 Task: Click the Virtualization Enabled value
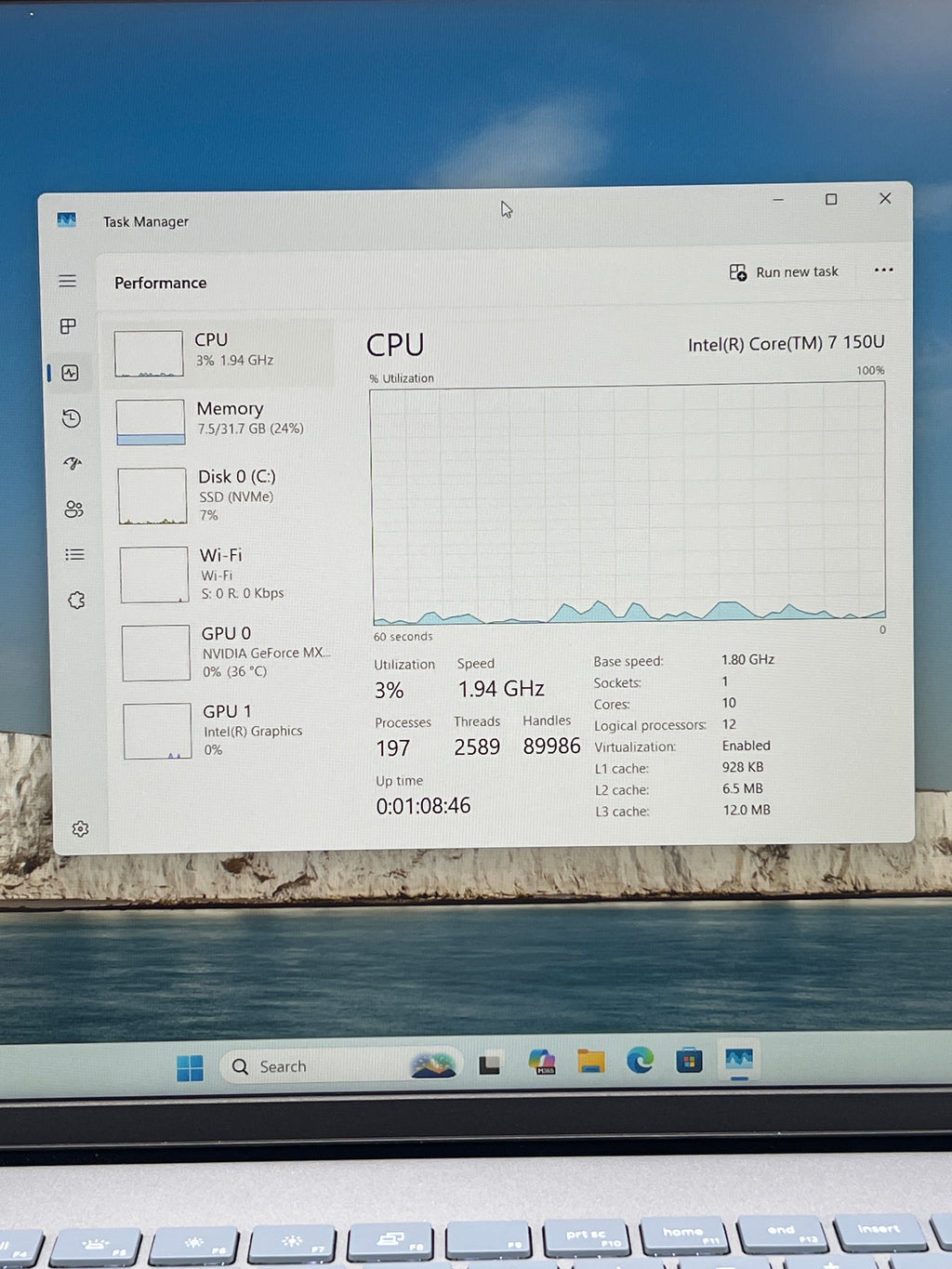coord(746,746)
